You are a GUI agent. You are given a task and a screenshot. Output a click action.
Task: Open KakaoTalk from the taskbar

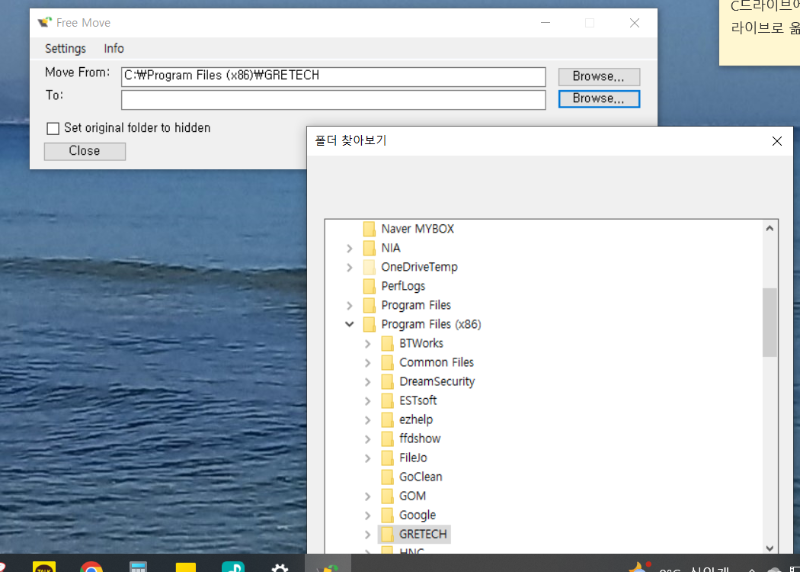point(44,566)
